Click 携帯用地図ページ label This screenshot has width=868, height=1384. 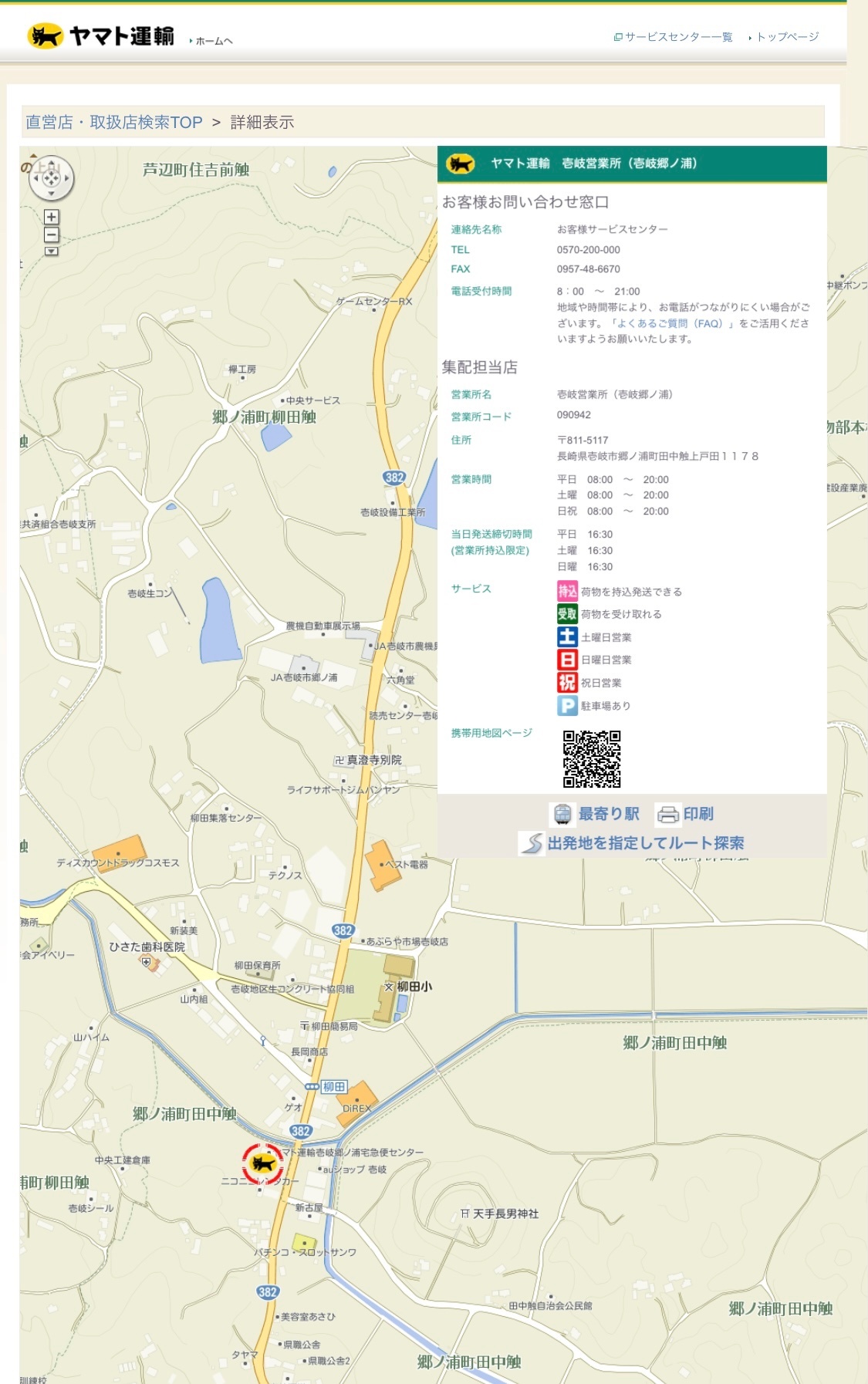(x=491, y=733)
